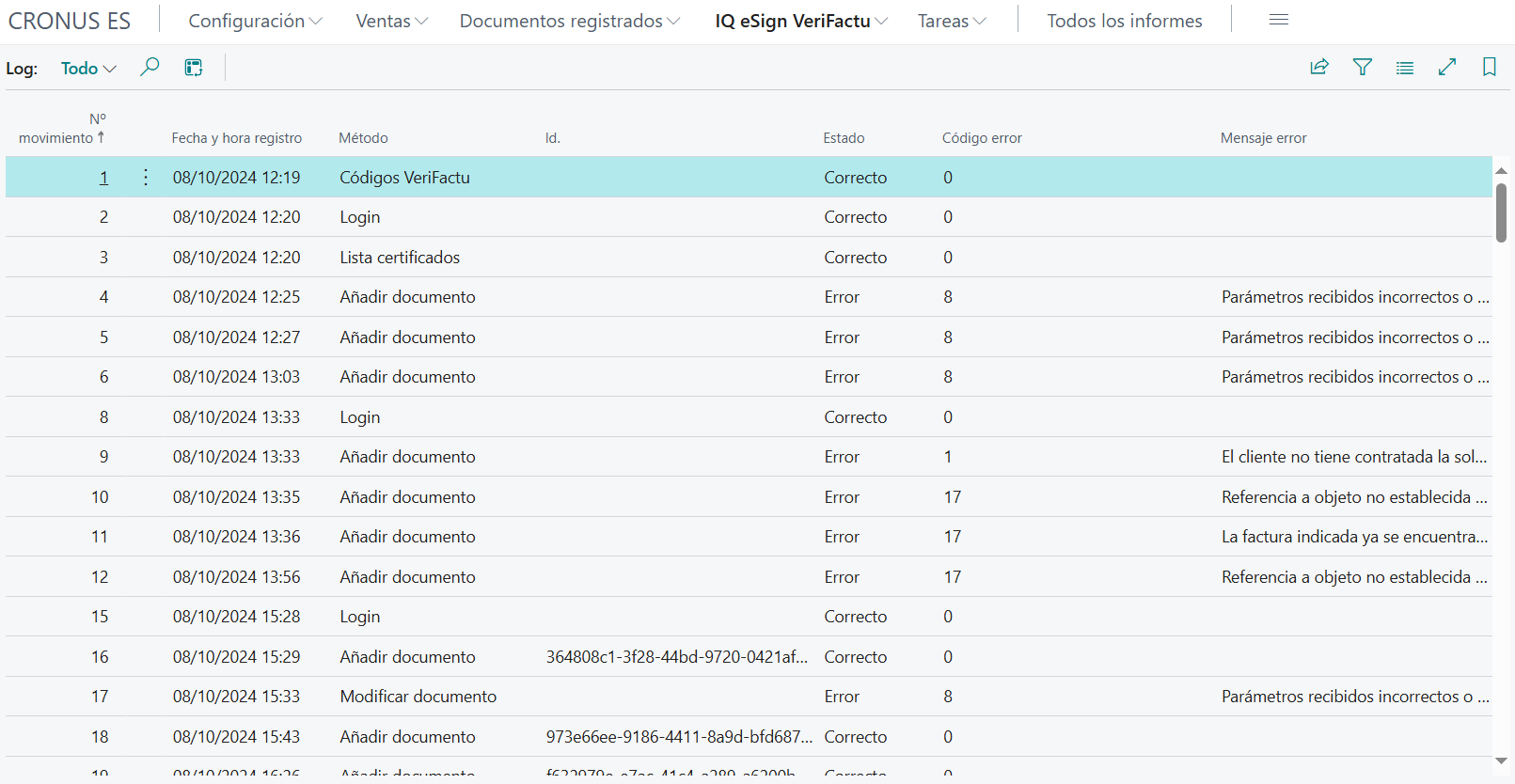This screenshot has width=1515, height=784.
Task: Expand the Ventas dropdown menu
Action: coord(391,21)
